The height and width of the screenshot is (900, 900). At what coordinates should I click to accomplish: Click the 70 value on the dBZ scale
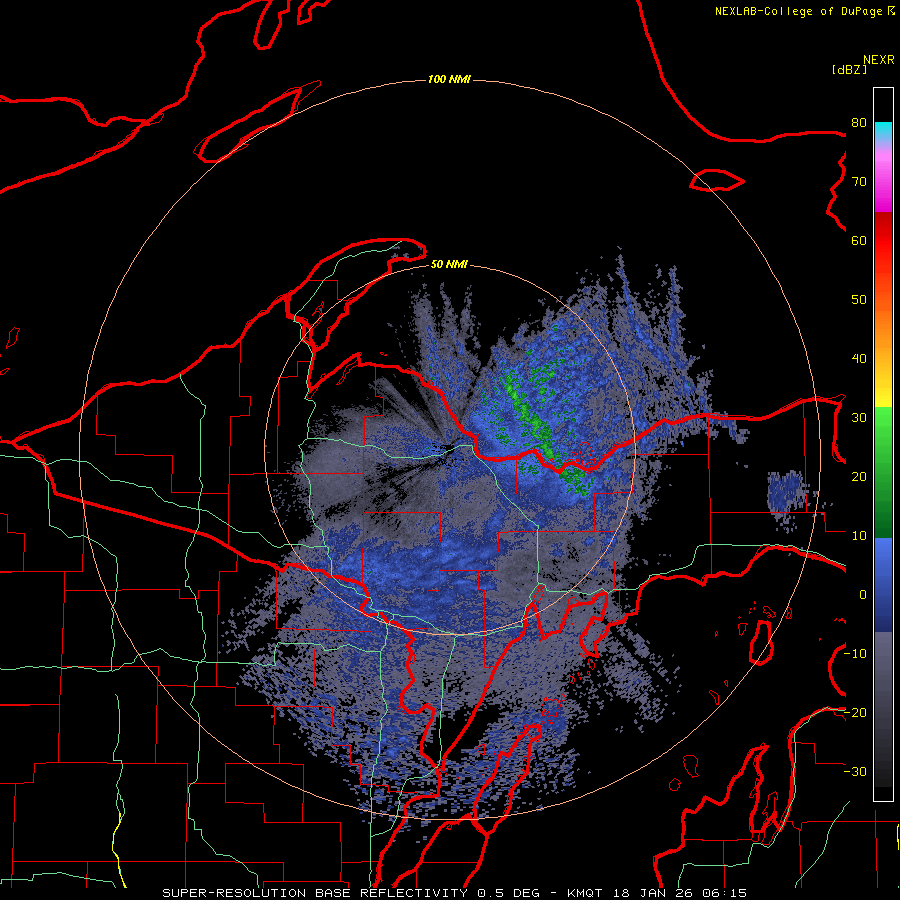point(859,181)
